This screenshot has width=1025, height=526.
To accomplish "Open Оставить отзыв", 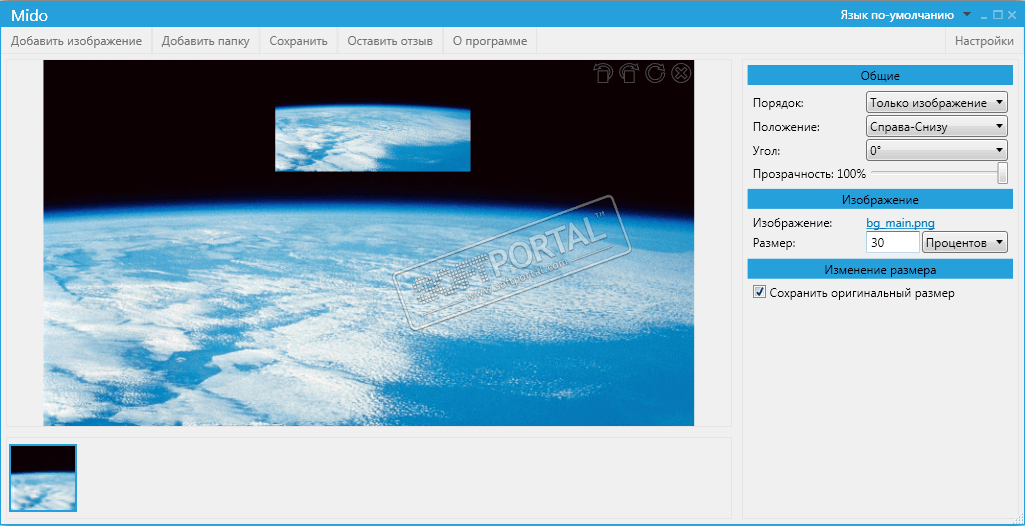I will point(390,41).
